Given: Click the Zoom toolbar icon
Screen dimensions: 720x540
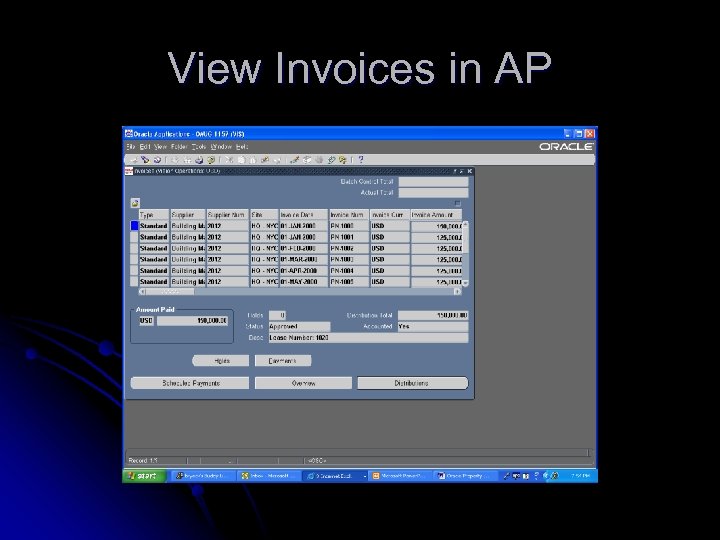Looking at the screenshot, I should (x=306, y=160).
